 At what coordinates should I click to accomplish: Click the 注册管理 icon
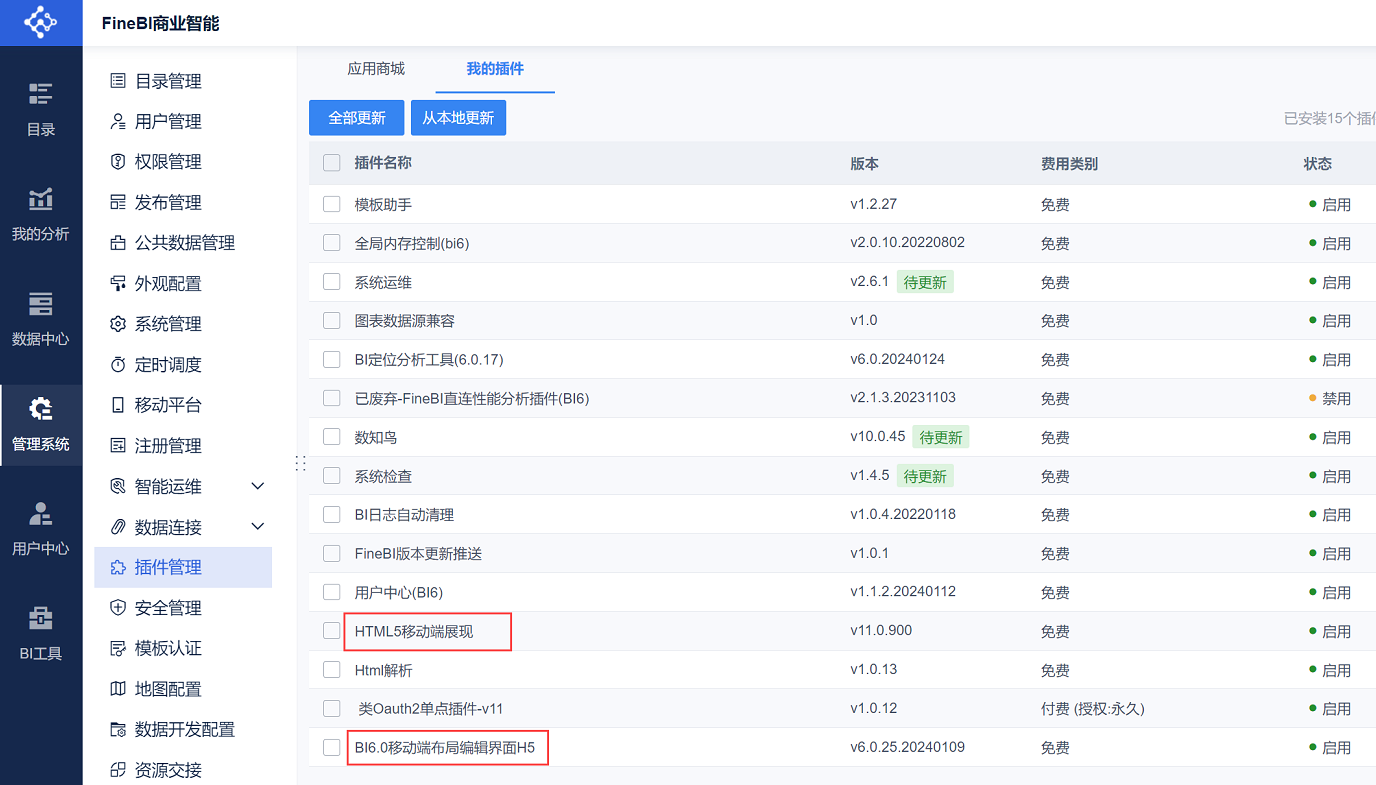[x=118, y=445]
